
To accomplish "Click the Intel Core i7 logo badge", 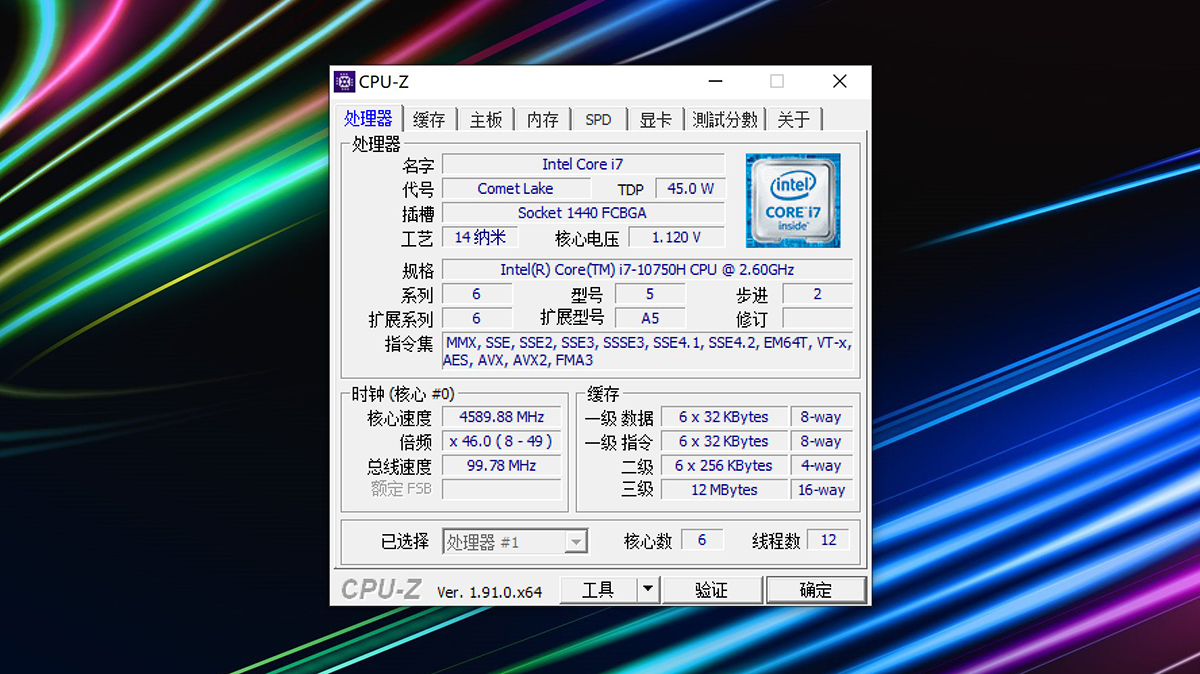I will click(x=793, y=200).
